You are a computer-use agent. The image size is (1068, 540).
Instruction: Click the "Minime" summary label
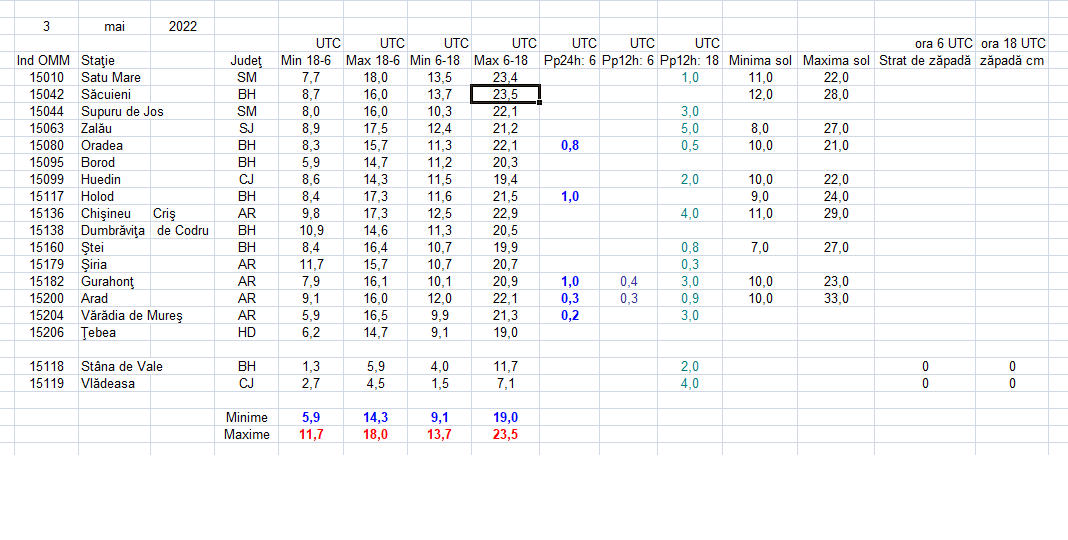(x=247, y=418)
